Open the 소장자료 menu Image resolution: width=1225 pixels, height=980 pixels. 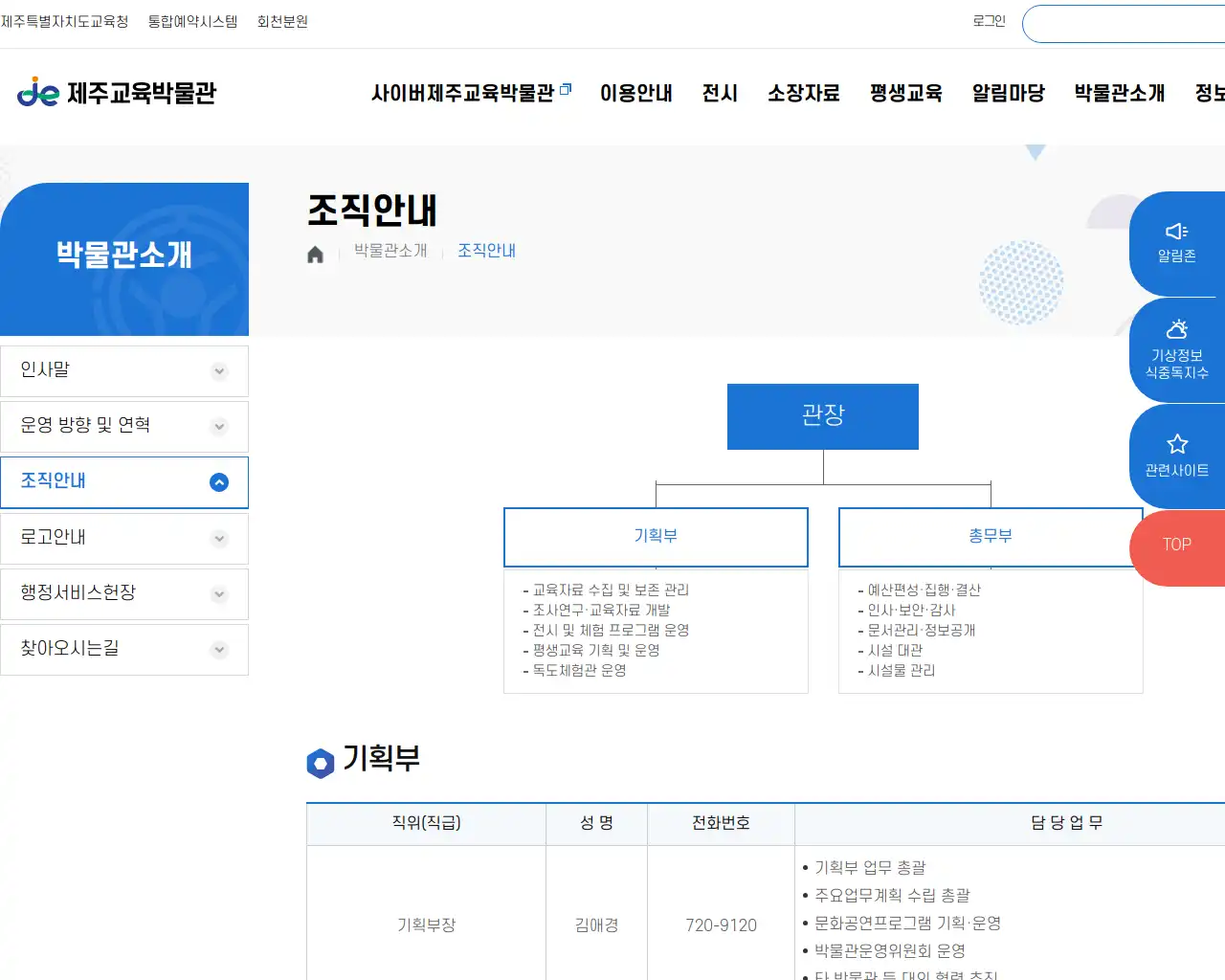tap(804, 93)
